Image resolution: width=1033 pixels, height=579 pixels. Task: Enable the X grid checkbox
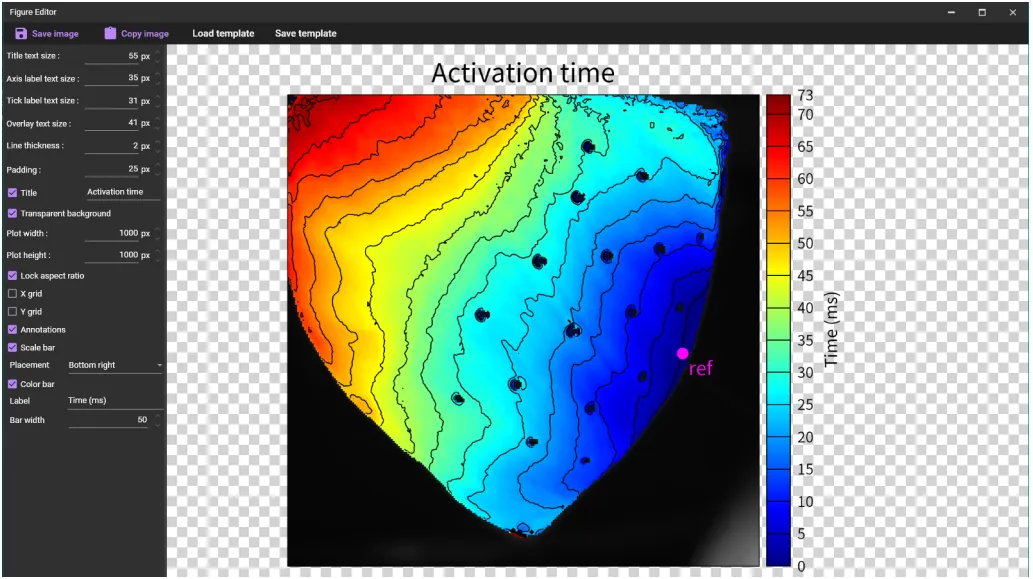12,294
